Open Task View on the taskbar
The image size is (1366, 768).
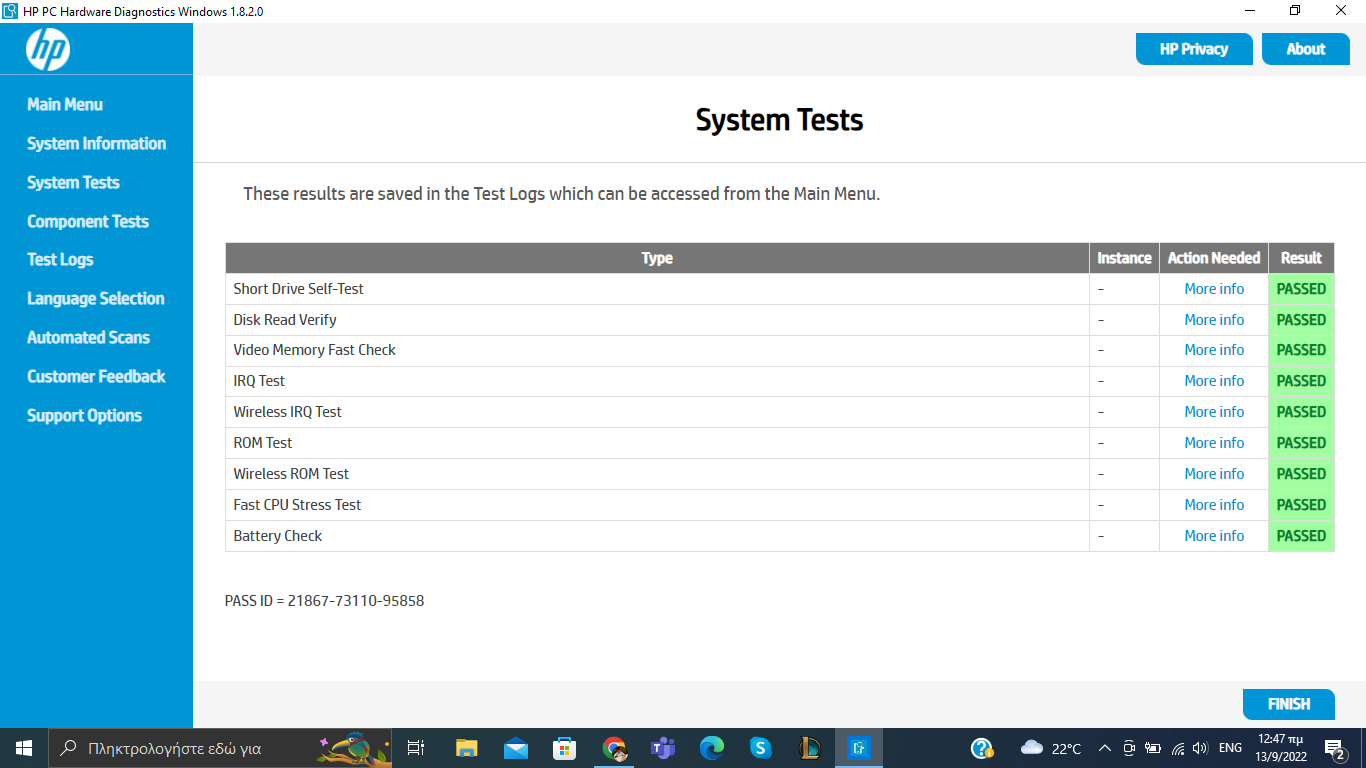(416, 748)
